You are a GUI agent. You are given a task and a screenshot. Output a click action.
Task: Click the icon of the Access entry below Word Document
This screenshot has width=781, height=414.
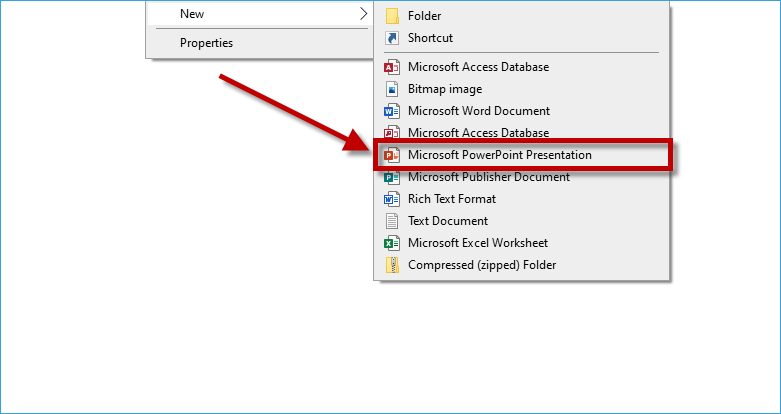coord(392,132)
